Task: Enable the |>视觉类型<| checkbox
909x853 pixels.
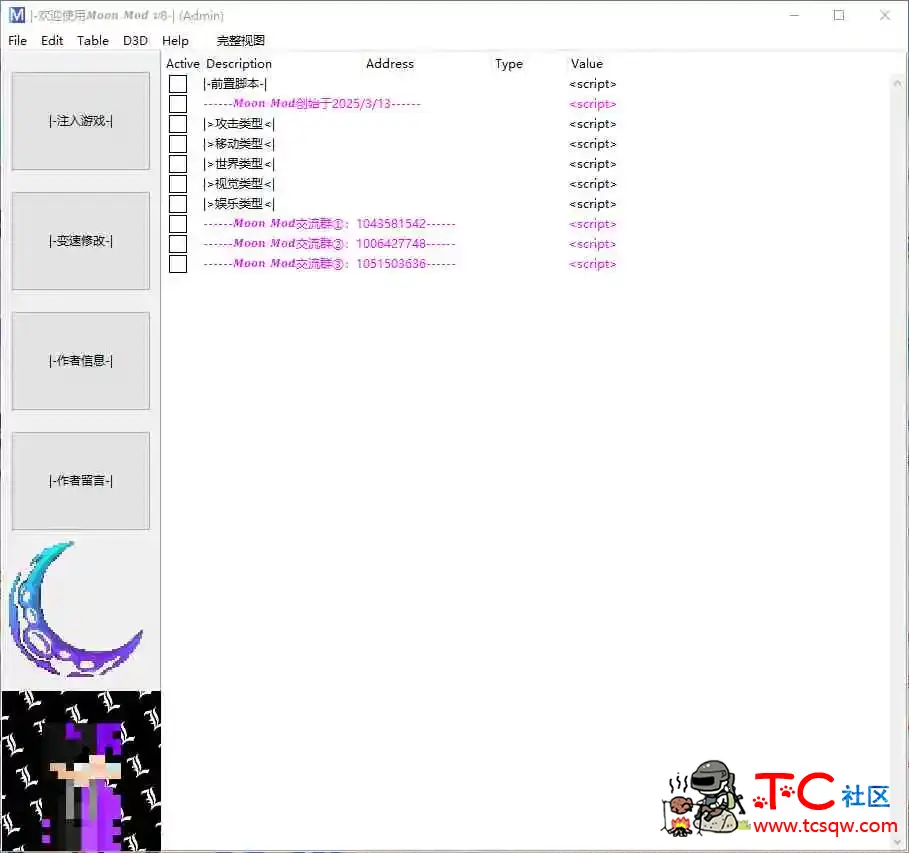Action: (178, 184)
